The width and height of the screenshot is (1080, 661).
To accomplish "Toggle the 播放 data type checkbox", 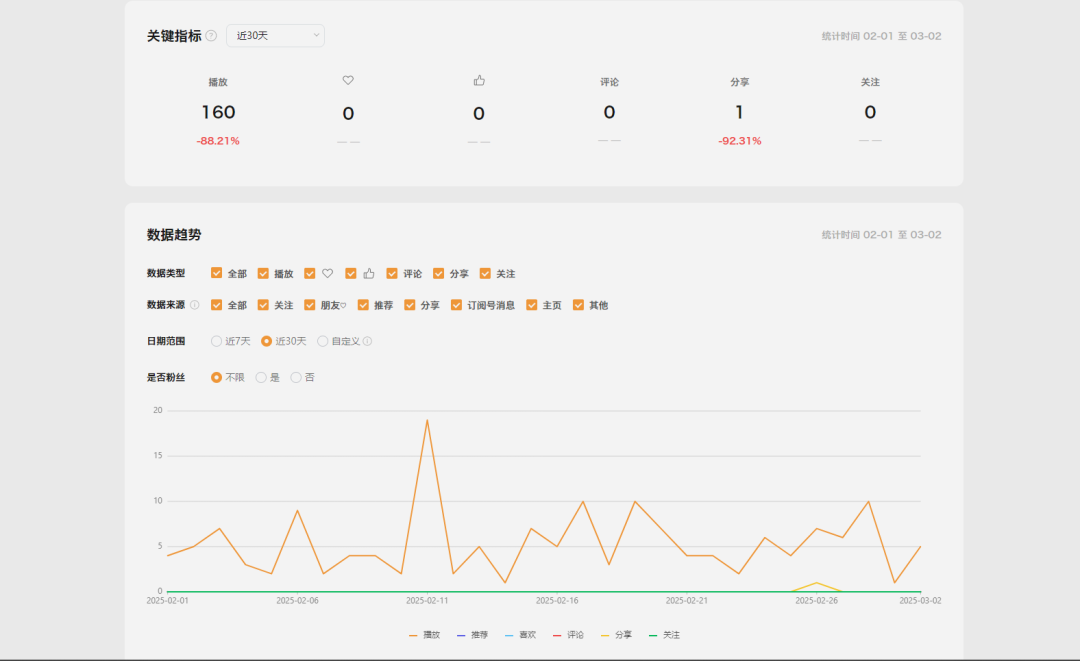I will (263, 273).
